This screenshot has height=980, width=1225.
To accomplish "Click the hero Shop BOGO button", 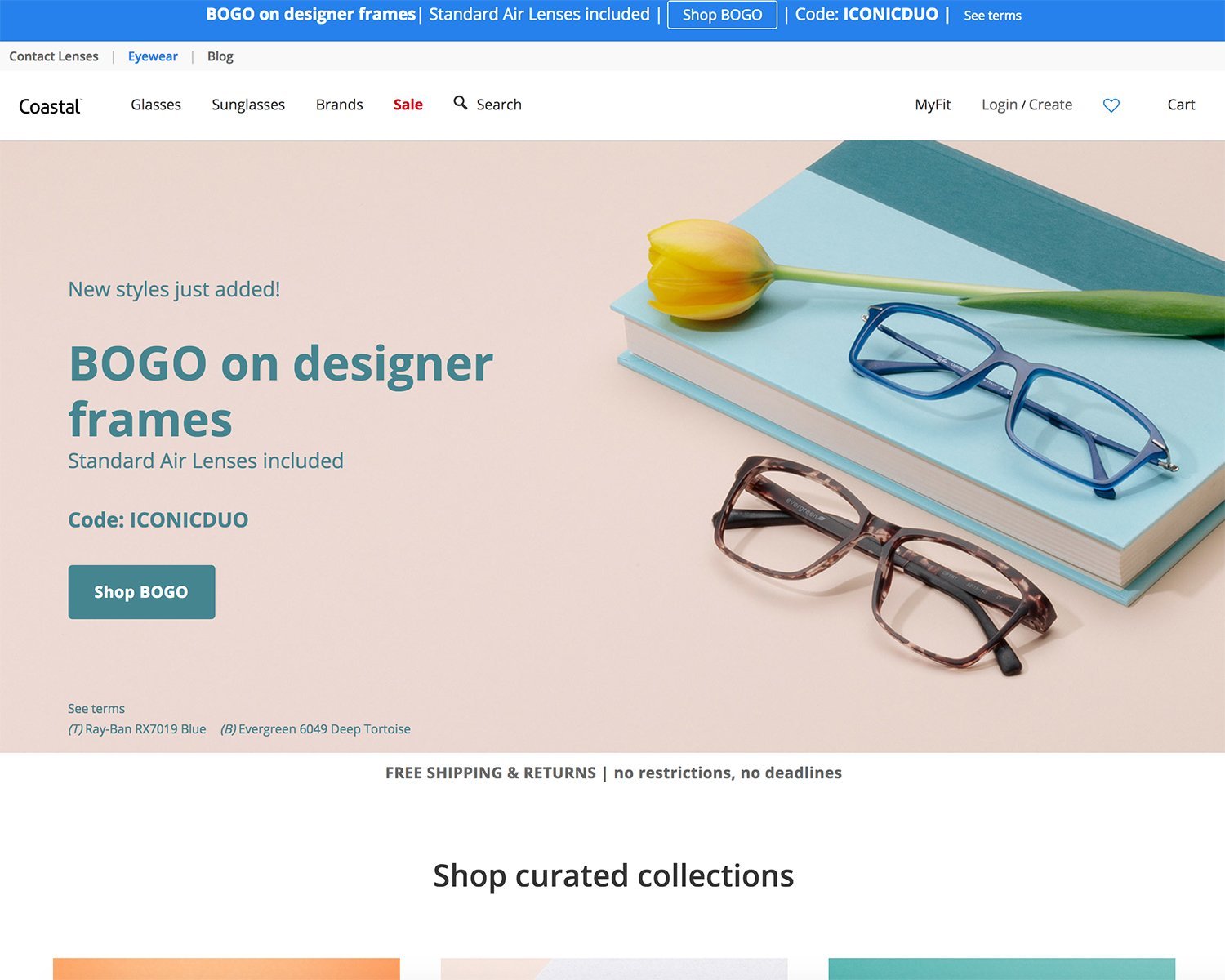I will (141, 592).
